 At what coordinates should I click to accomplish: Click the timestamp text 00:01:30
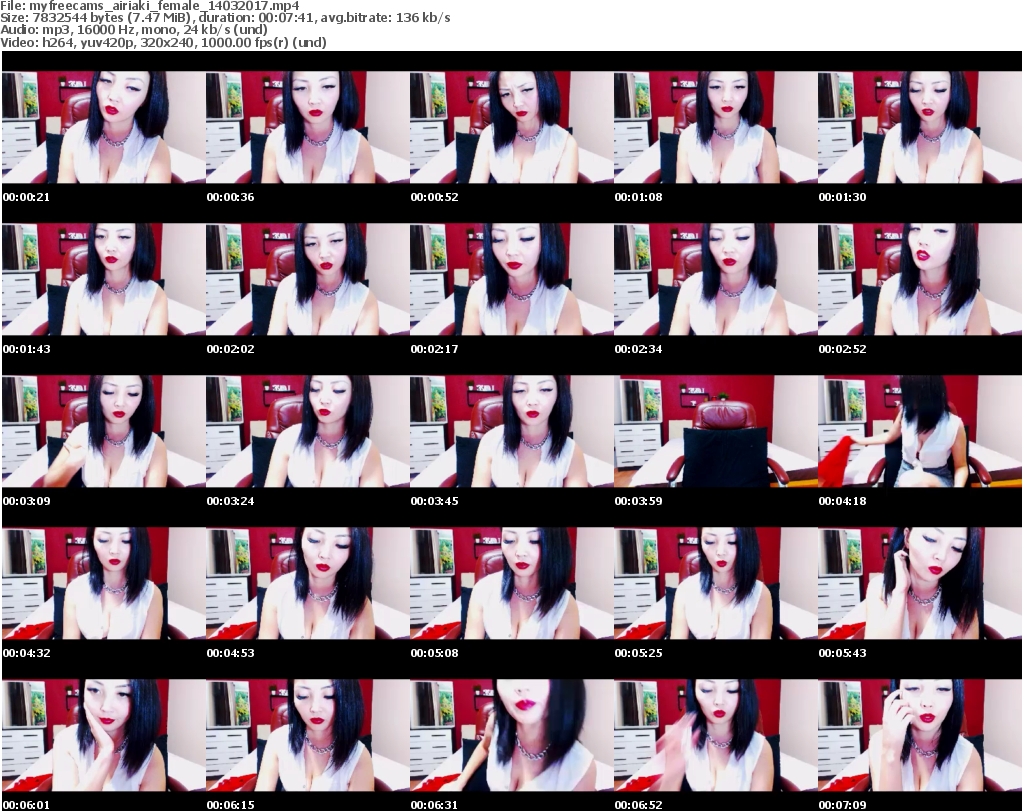tap(842, 197)
